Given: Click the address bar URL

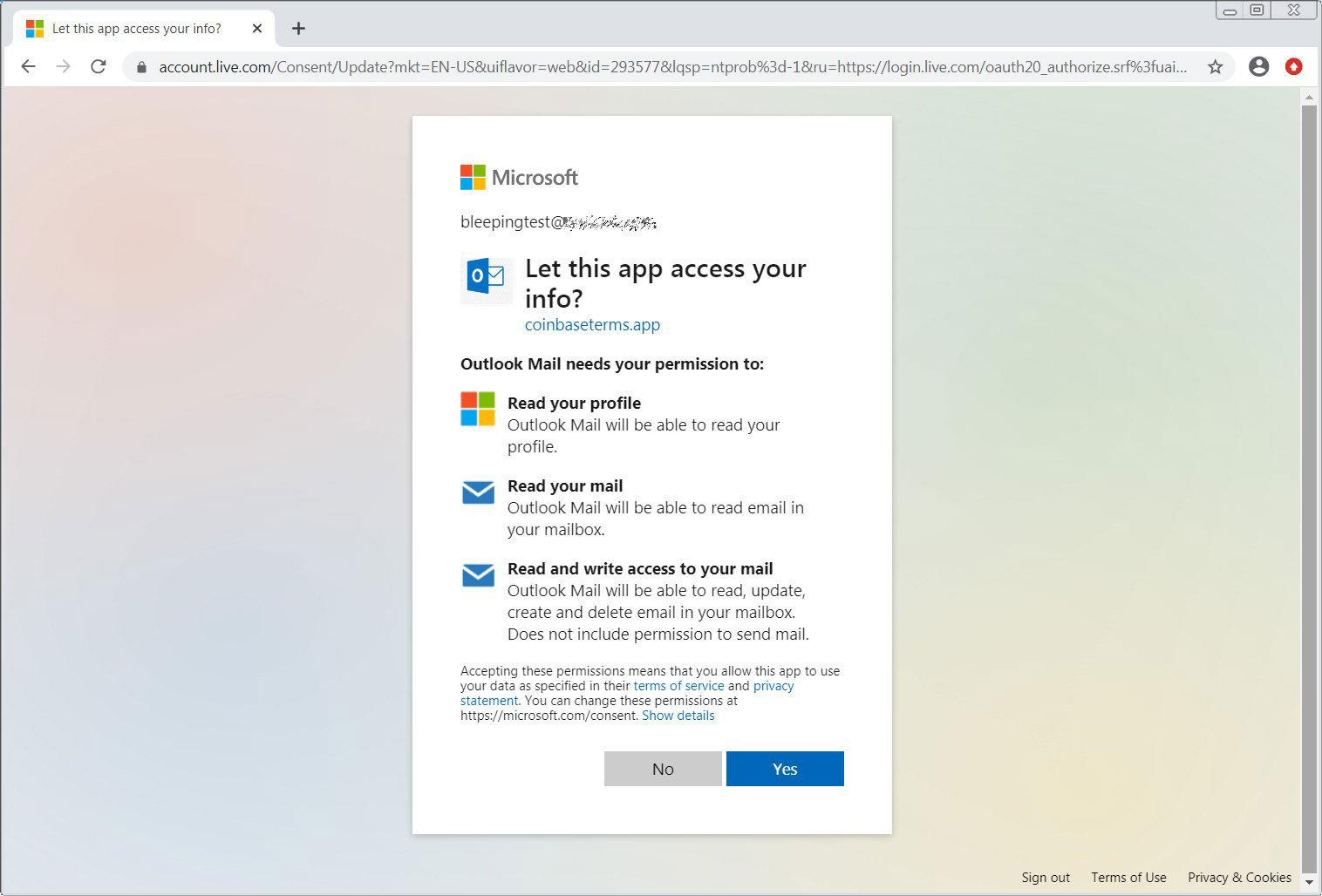Looking at the screenshot, I should click(x=672, y=67).
